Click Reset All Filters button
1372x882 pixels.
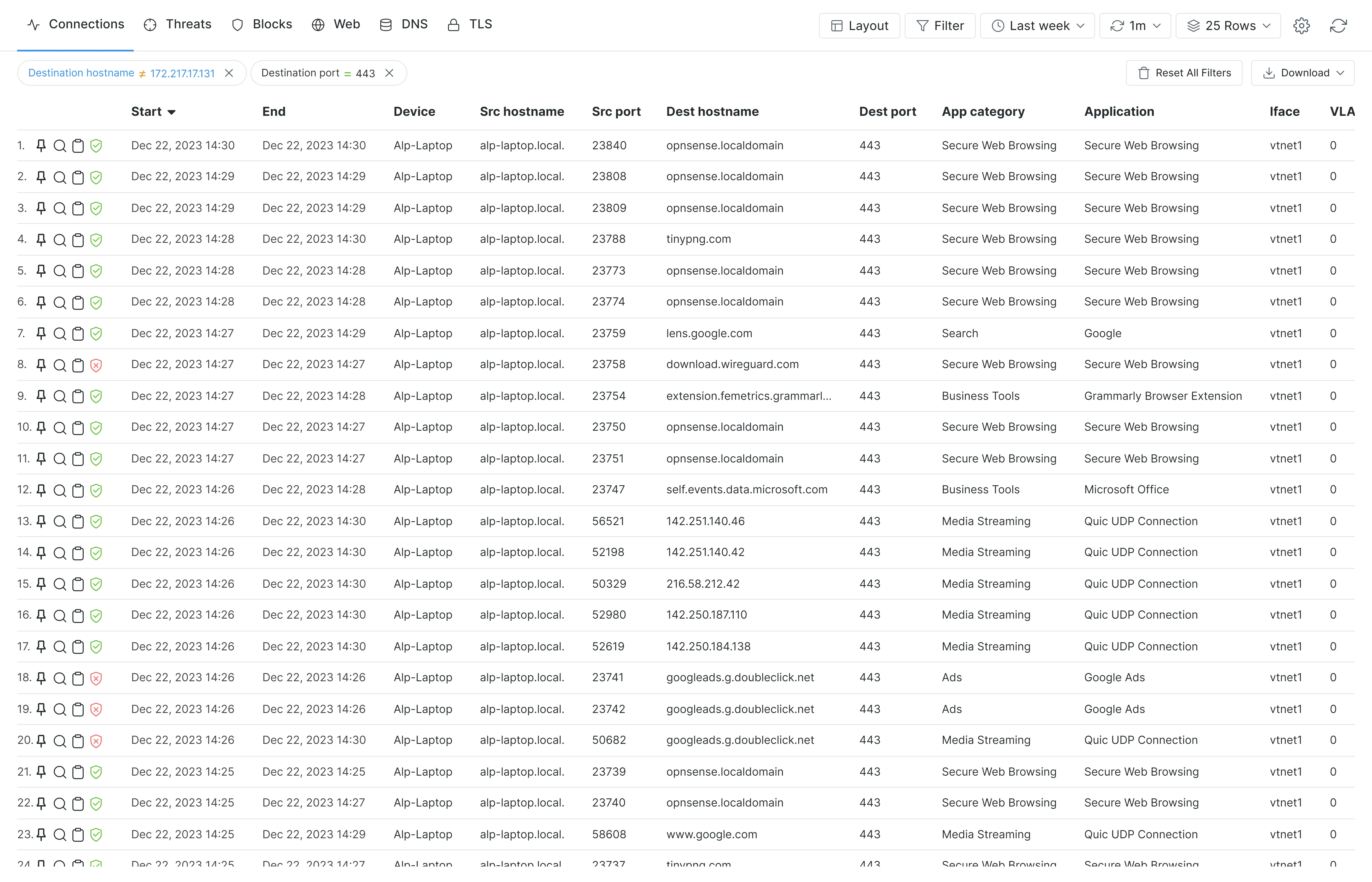point(1184,73)
